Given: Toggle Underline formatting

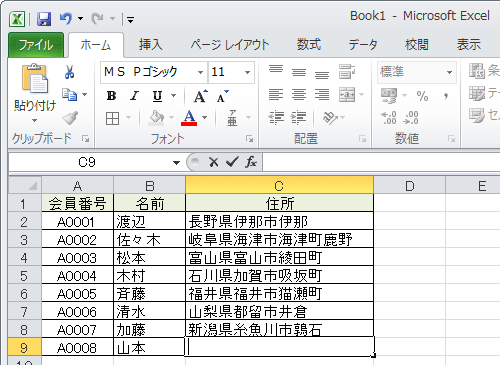Looking at the screenshot, I should [157, 96].
